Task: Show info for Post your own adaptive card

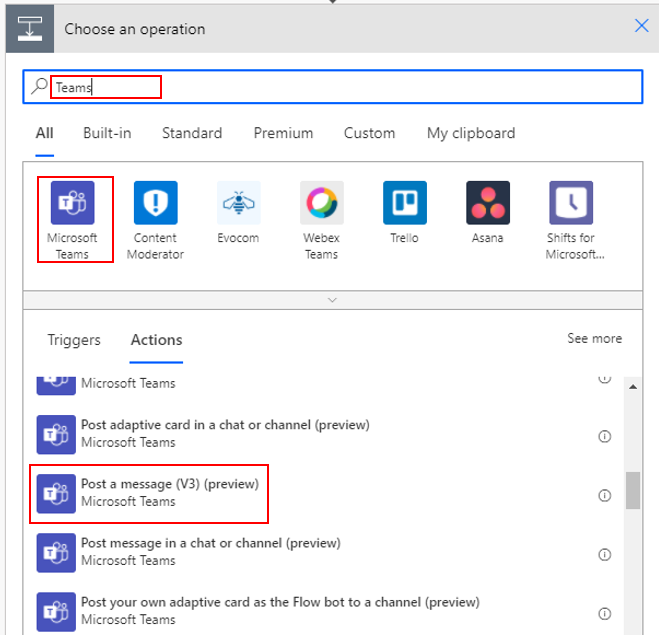Action: (x=604, y=614)
